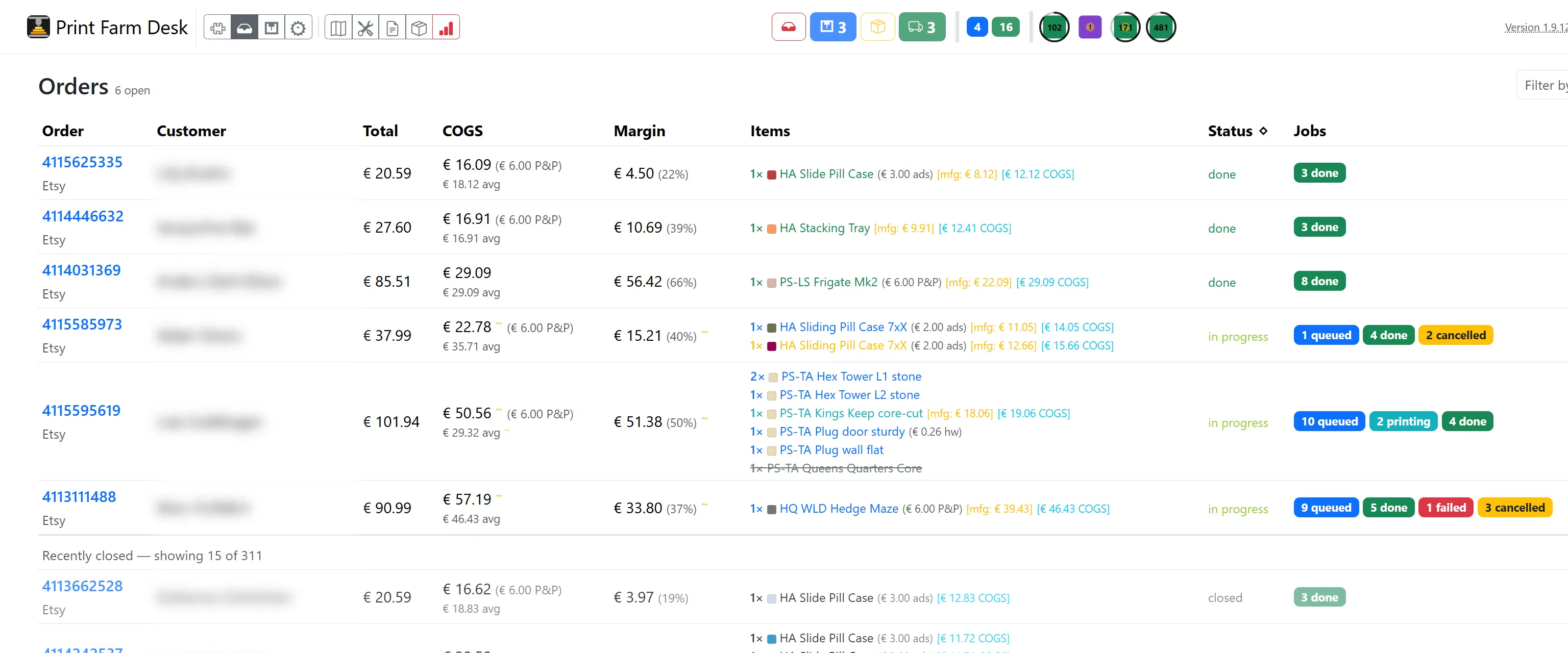Open order 4115625335

[82, 163]
